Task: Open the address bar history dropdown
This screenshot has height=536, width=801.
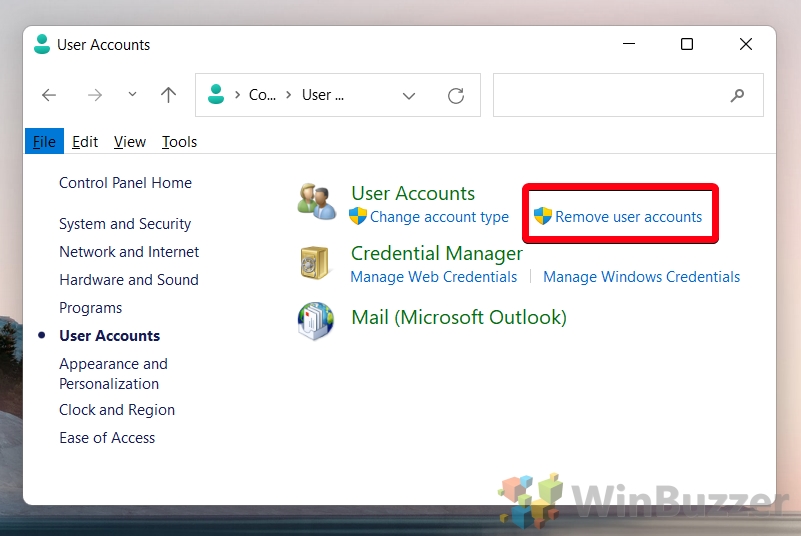Action: pos(409,96)
